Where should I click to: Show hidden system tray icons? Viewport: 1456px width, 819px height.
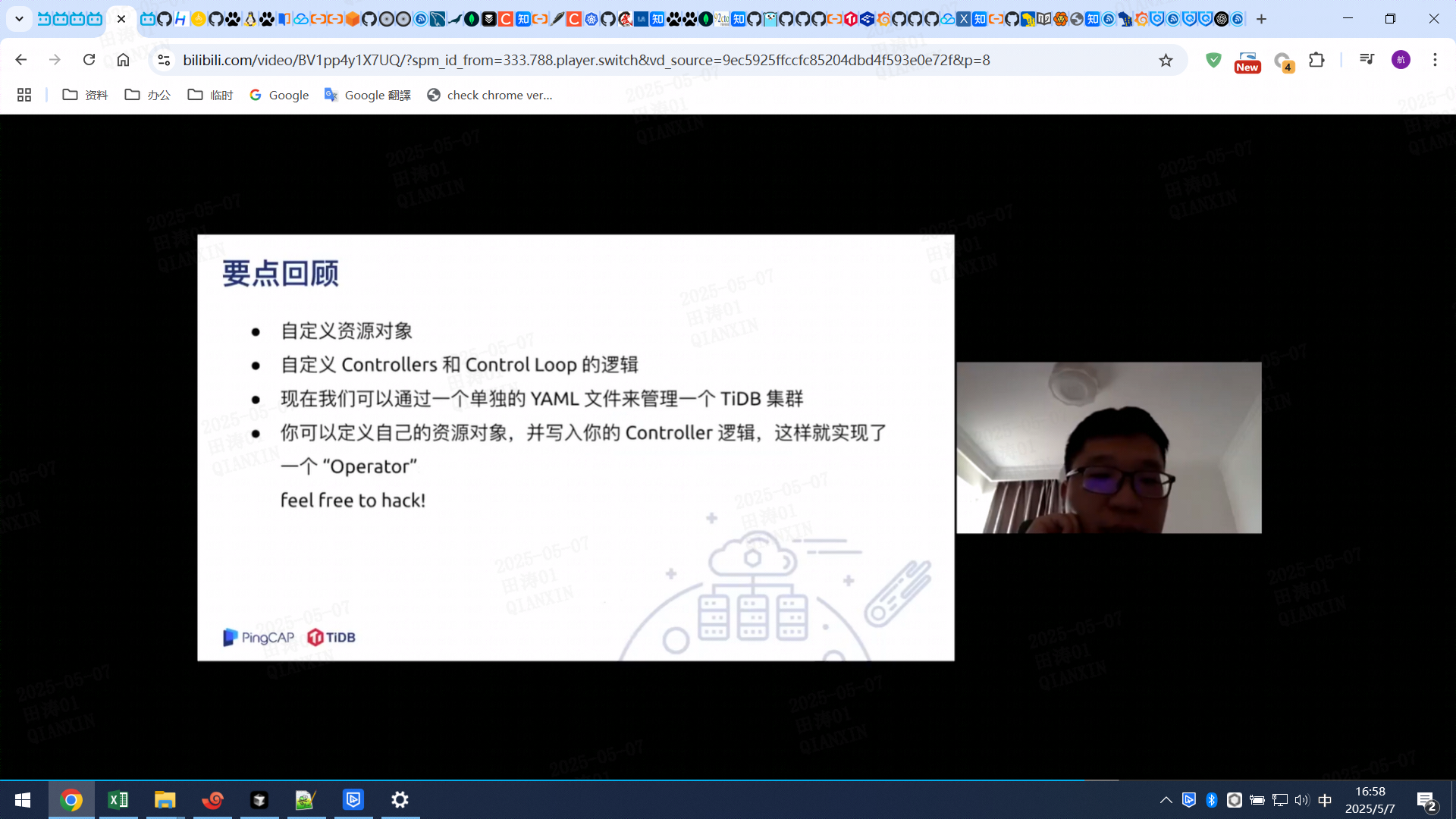click(x=1166, y=800)
